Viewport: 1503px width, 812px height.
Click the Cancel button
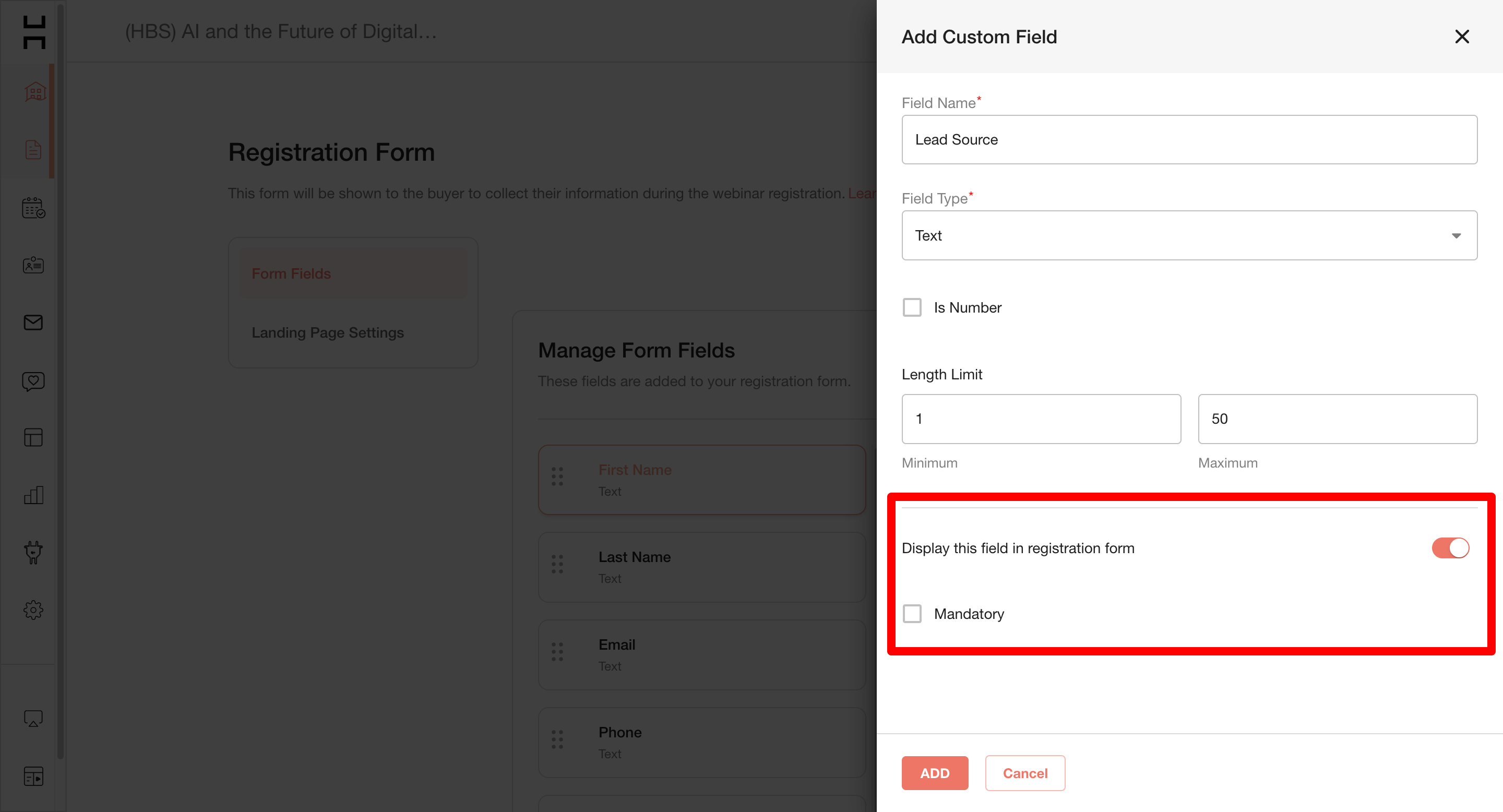click(x=1025, y=773)
